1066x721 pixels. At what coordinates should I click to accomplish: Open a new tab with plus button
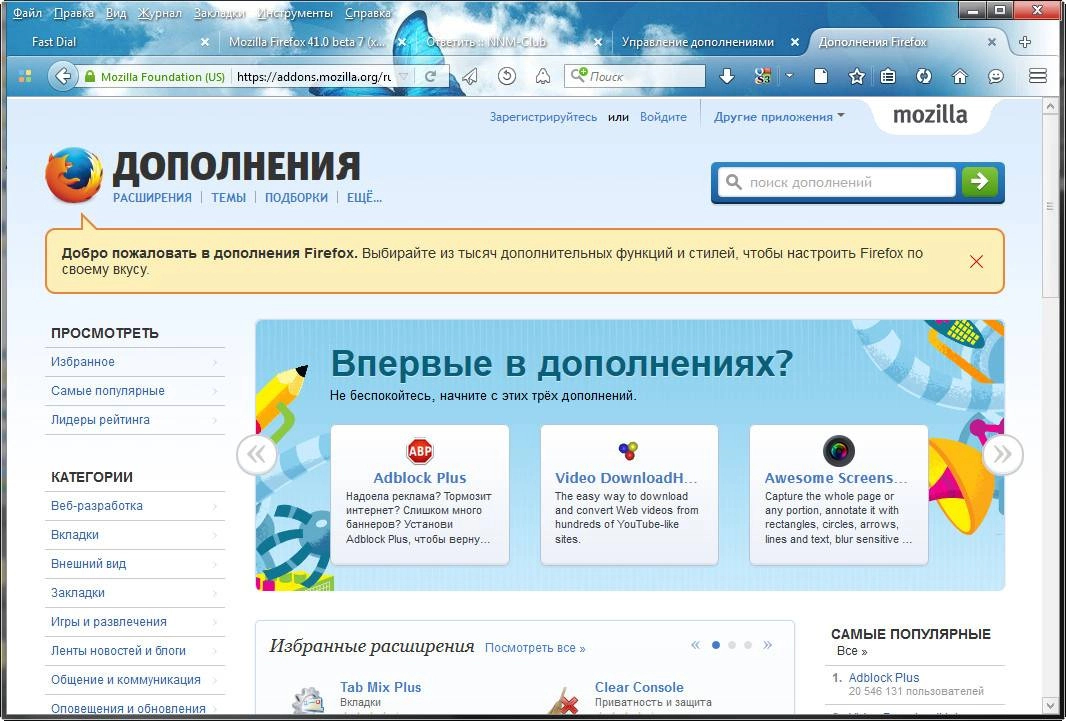(x=1025, y=42)
